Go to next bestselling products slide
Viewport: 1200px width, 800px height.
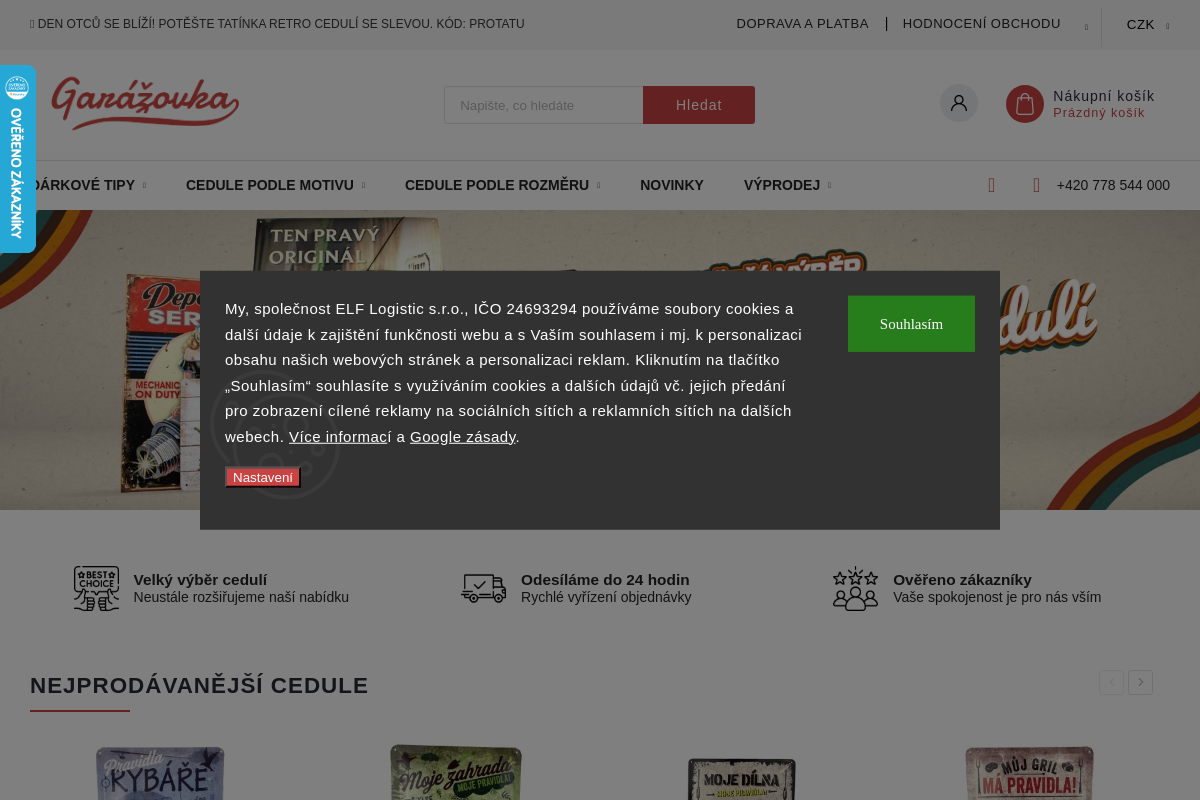[1140, 682]
